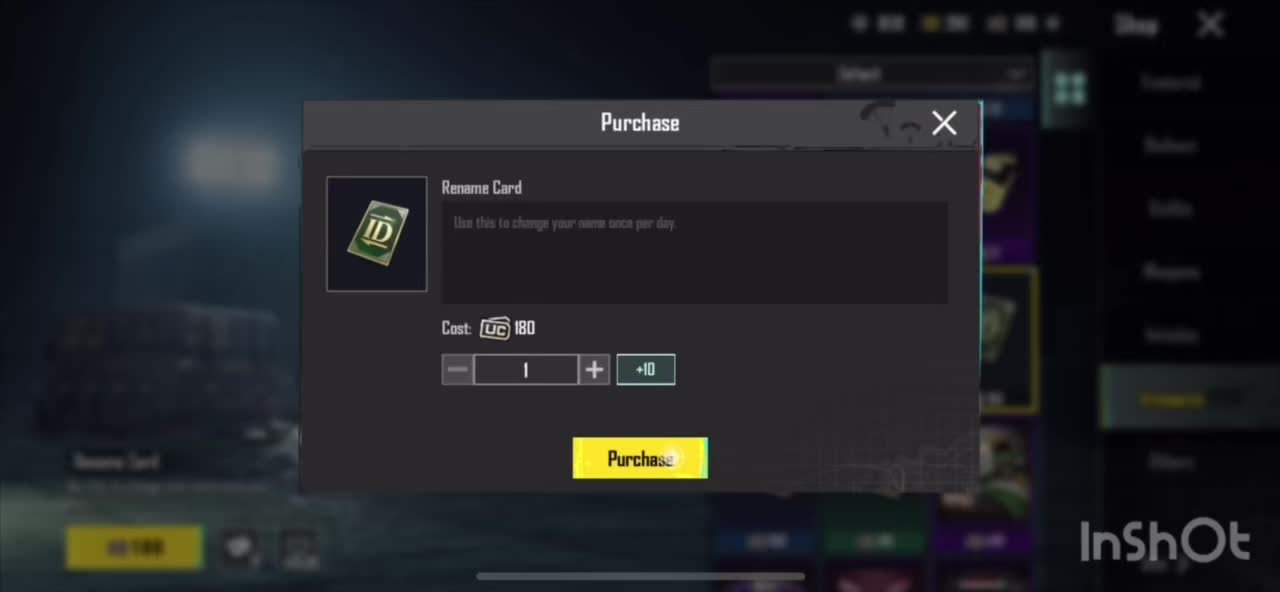Screen dimensions: 1280x592
Task: Decrease quantity with the minus button
Action: (x=458, y=370)
